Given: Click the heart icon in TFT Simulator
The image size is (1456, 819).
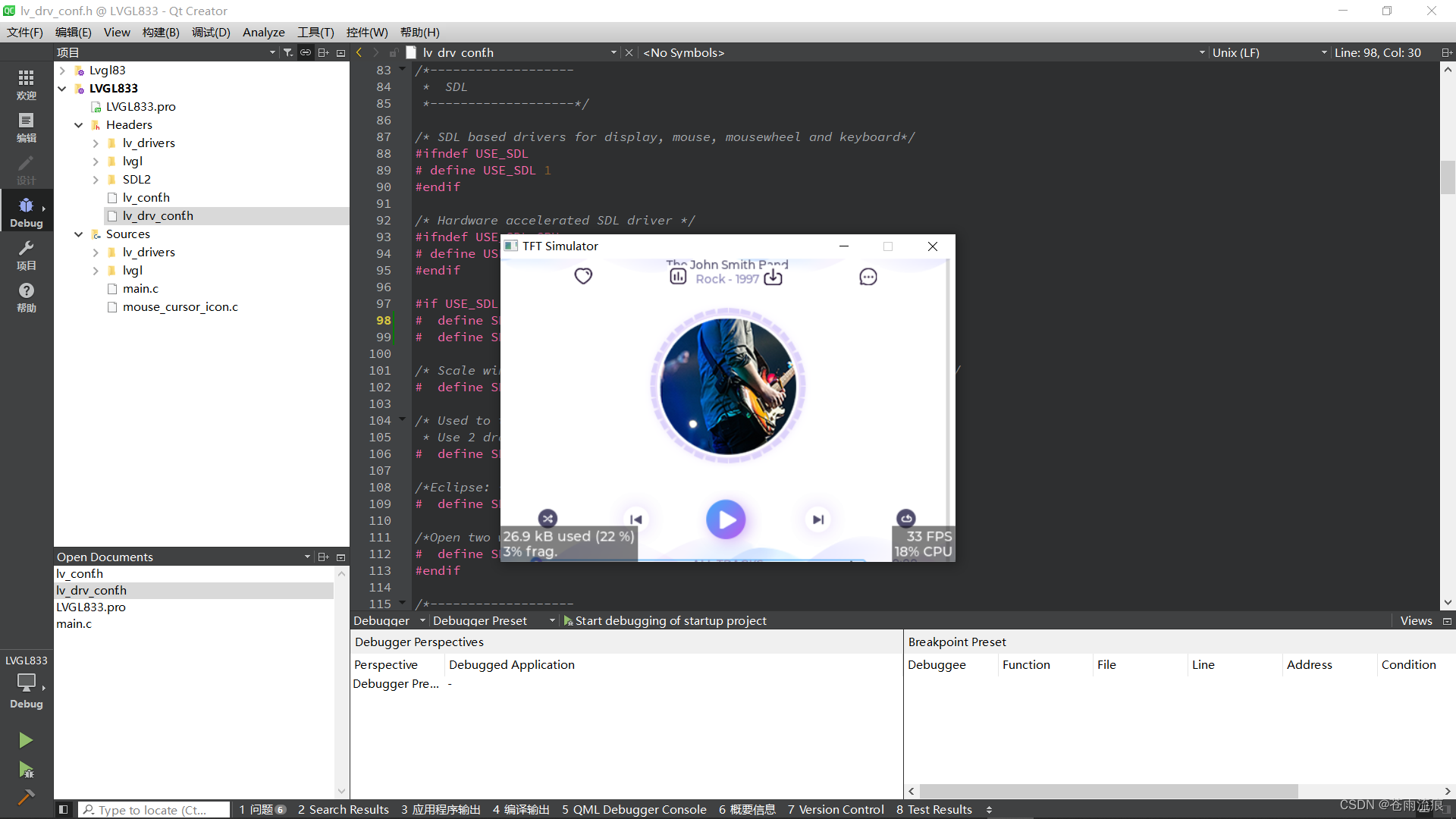Looking at the screenshot, I should pyautogui.click(x=583, y=276).
